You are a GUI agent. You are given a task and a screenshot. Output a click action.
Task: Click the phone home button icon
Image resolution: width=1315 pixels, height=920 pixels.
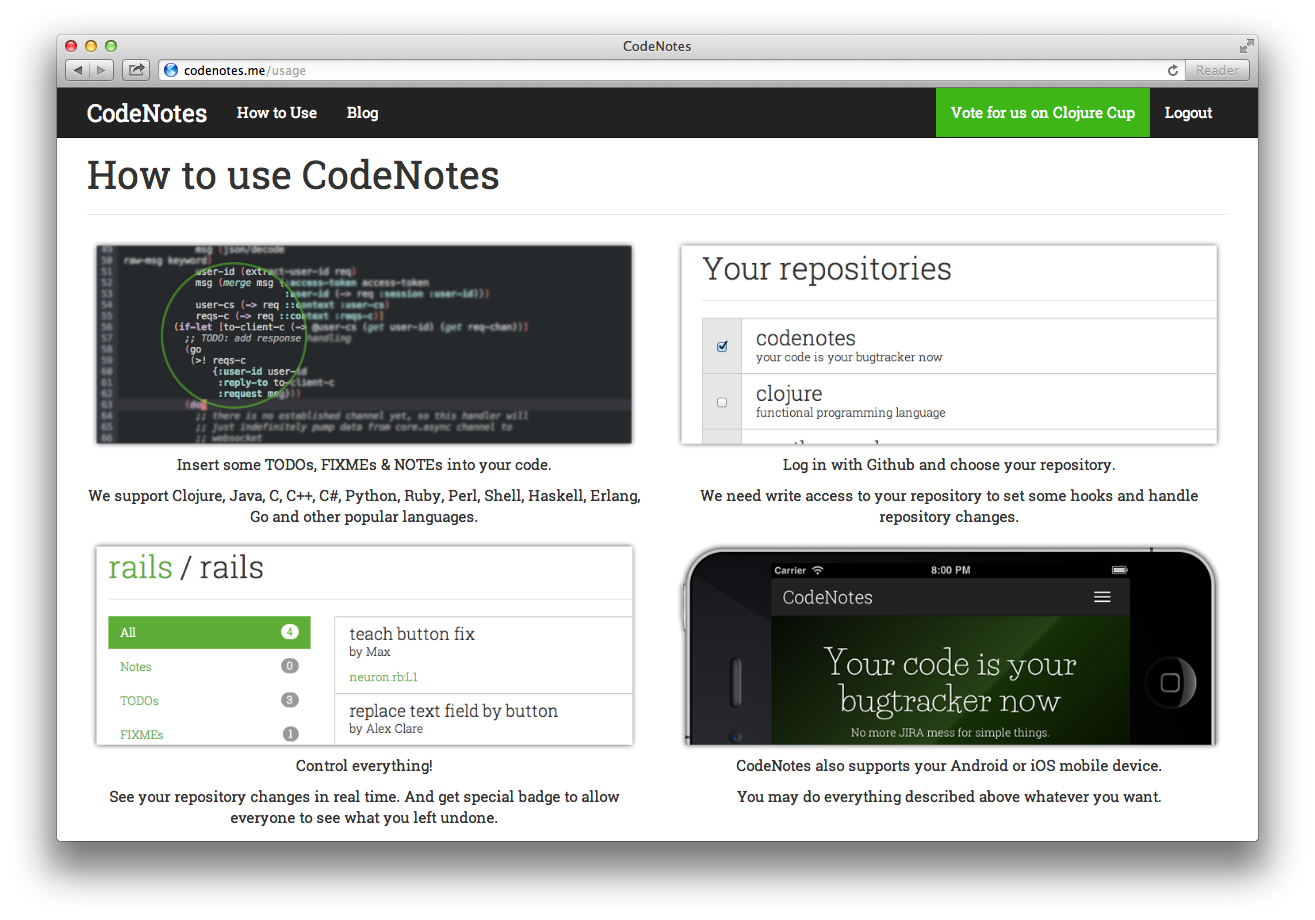(1170, 683)
